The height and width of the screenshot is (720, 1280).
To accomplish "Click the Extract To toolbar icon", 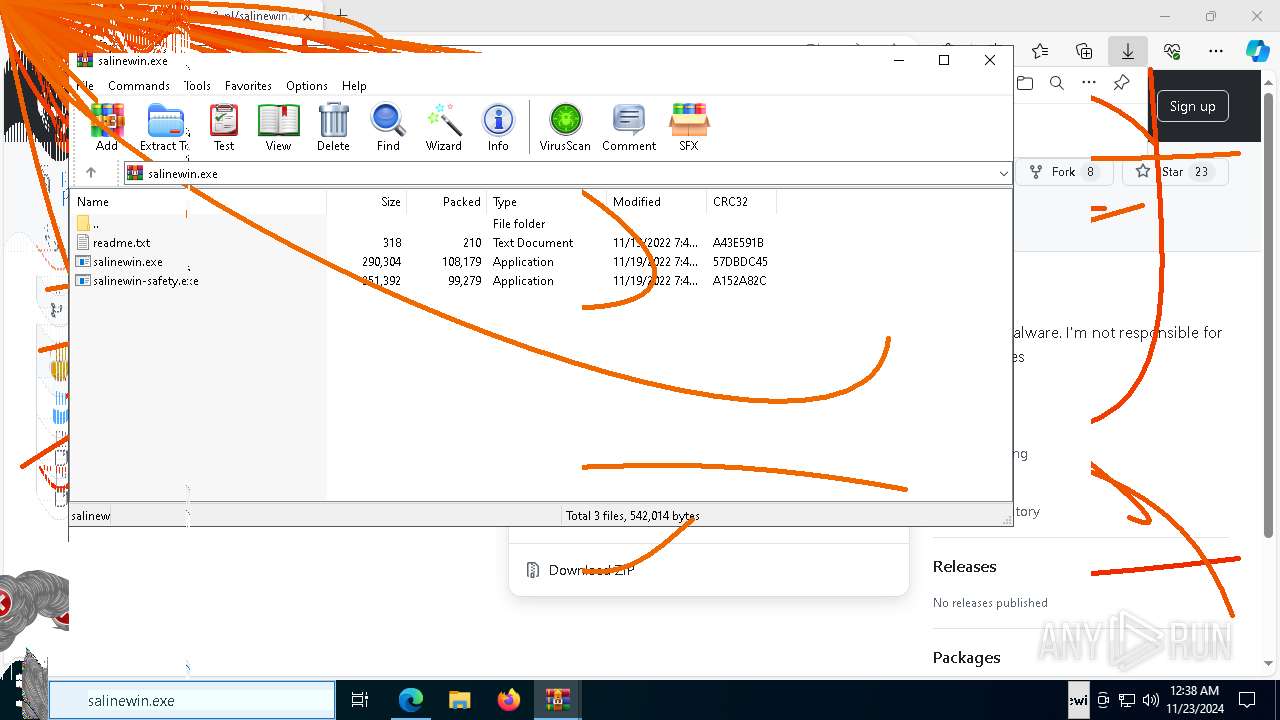I will coord(164,127).
